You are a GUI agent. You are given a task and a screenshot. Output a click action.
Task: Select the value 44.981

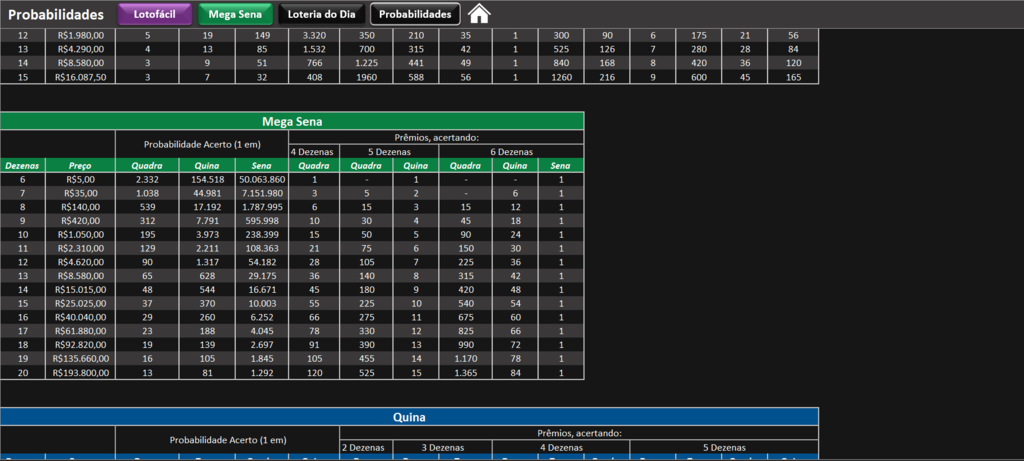click(x=207, y=193)
